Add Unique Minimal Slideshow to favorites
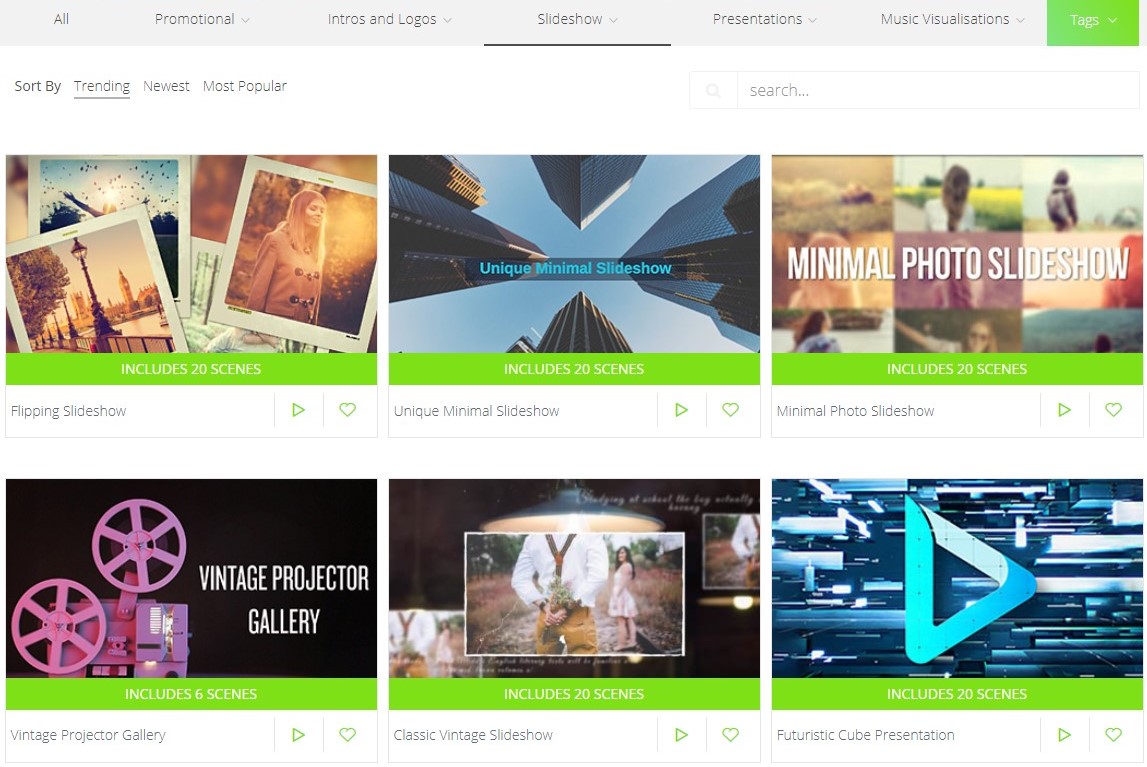Screen dimensions: 1147x767 point(730,410)
